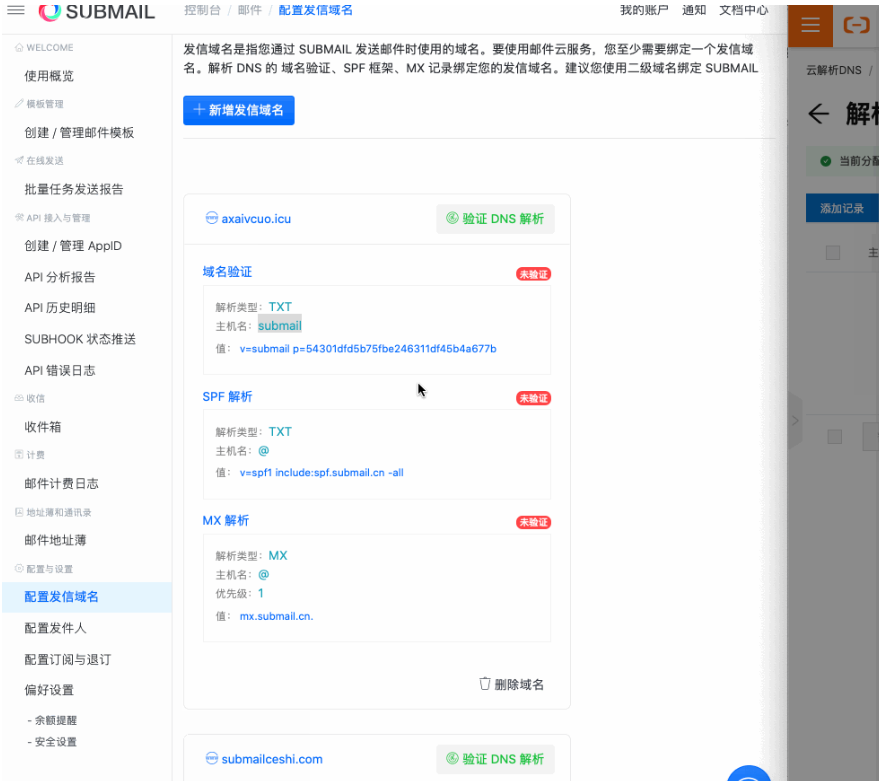Screen dimensions: 879x781
Task: Tick the header checkbox in DNS records table
Action: pos(833,253)
